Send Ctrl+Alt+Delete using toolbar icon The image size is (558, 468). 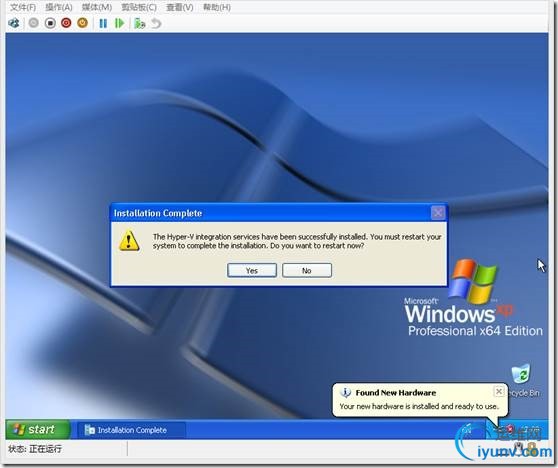(x=14, y=23)
